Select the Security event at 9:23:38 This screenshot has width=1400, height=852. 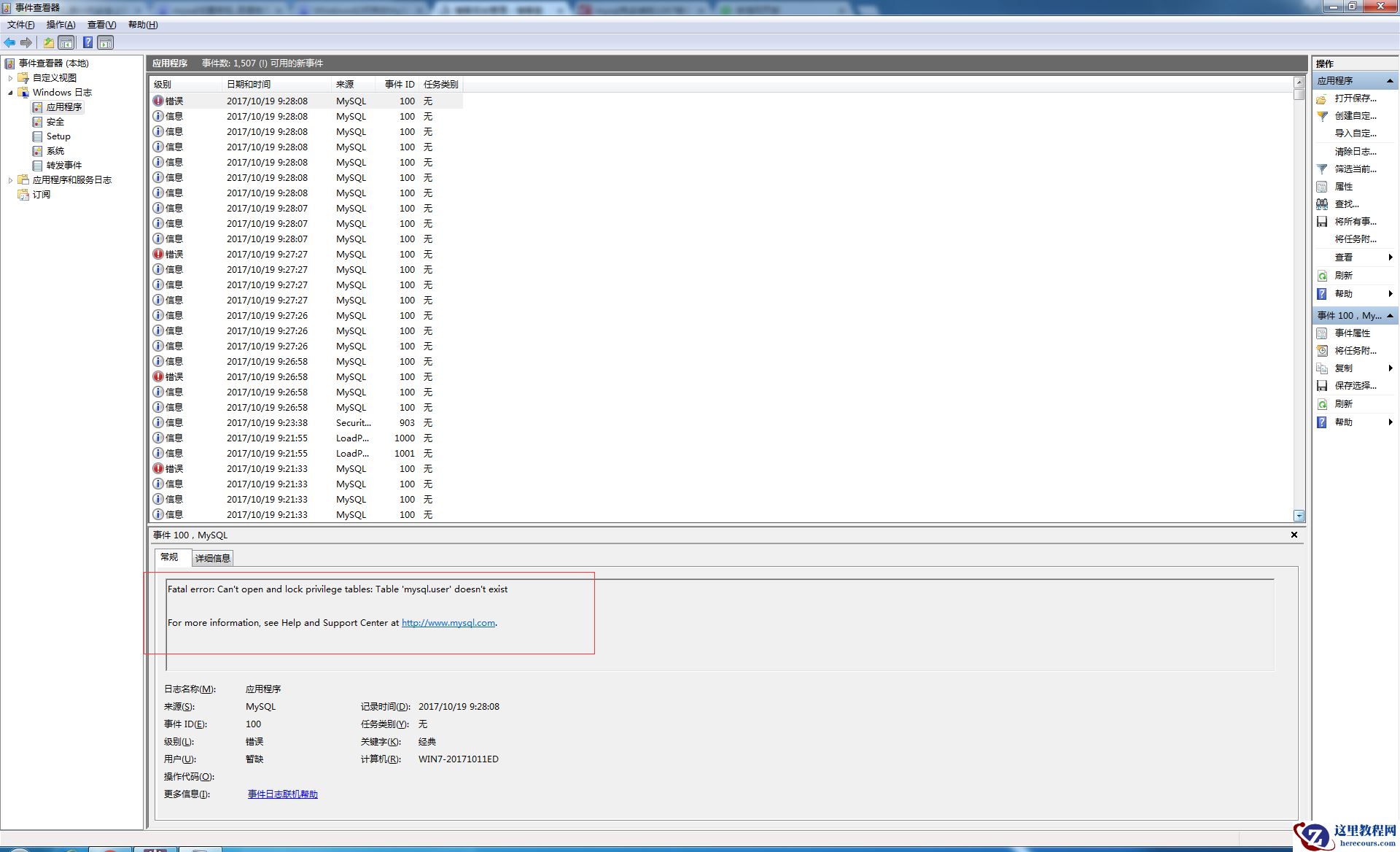(x=292, y=422)
